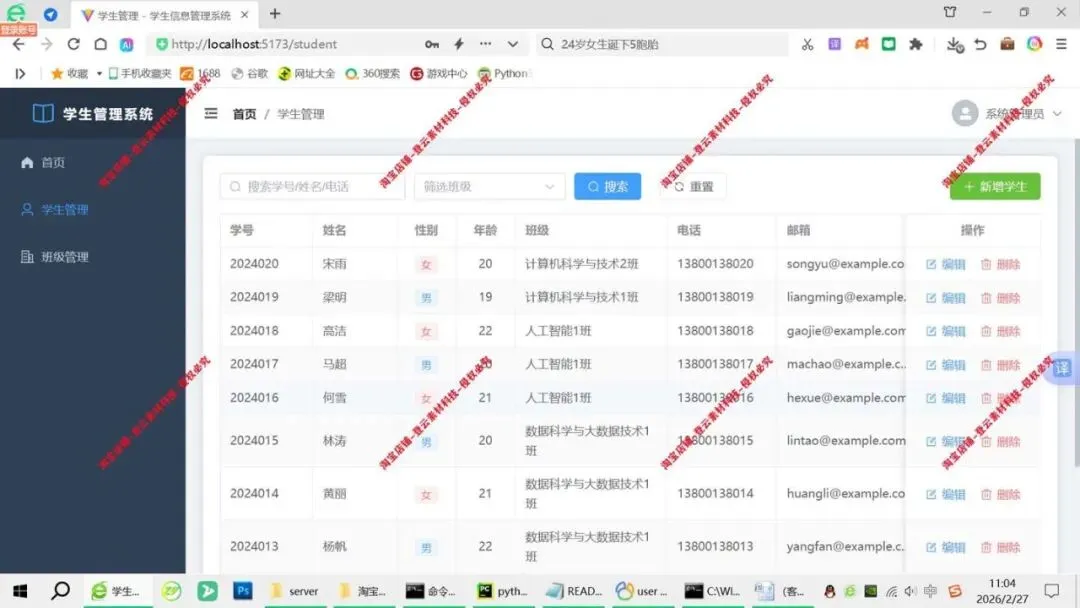Click the user avatar icon
This screenshot has width=1080, height=608.
pyautogui.click(x=965, y=114)
